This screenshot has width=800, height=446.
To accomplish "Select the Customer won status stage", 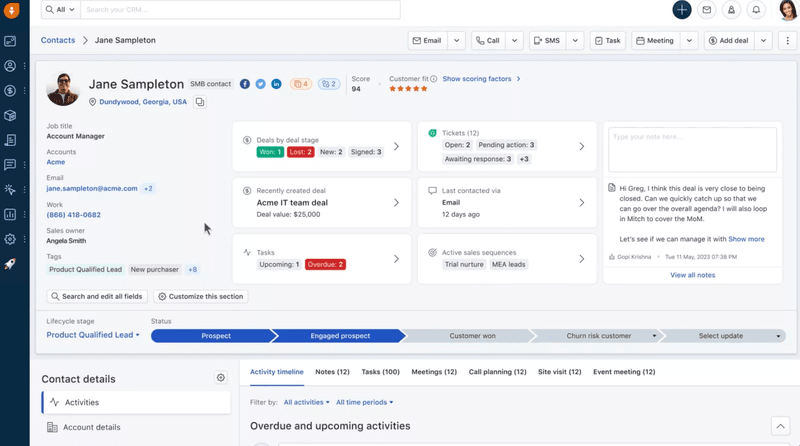I will click(470, 336).
